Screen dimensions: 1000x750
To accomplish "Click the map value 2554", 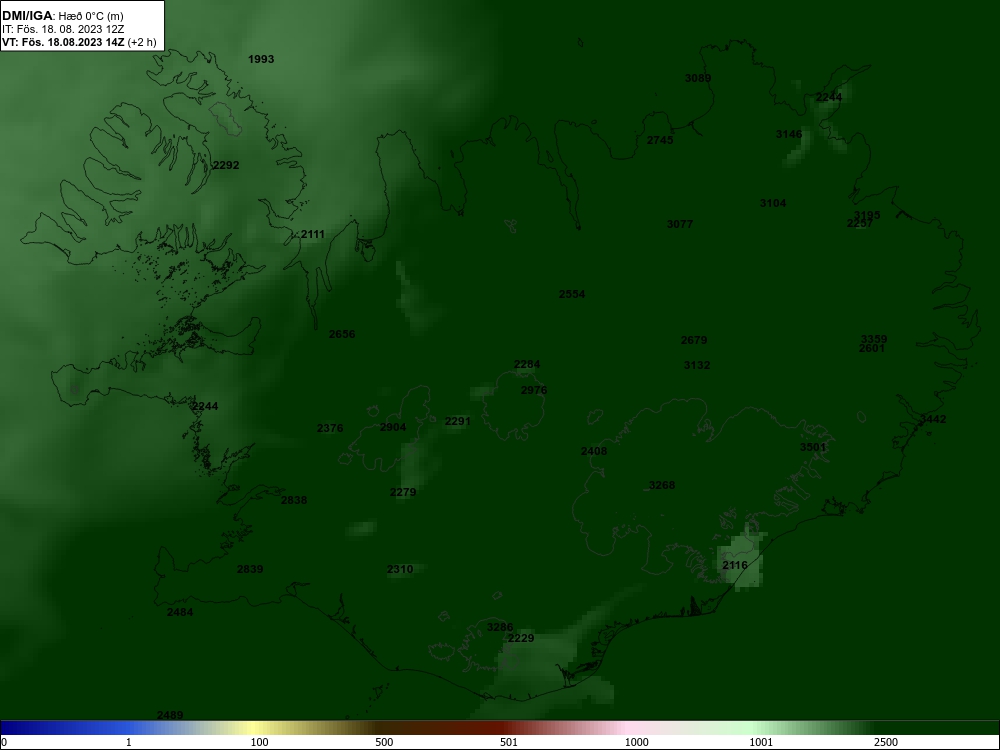I will (x=572, y=294).
